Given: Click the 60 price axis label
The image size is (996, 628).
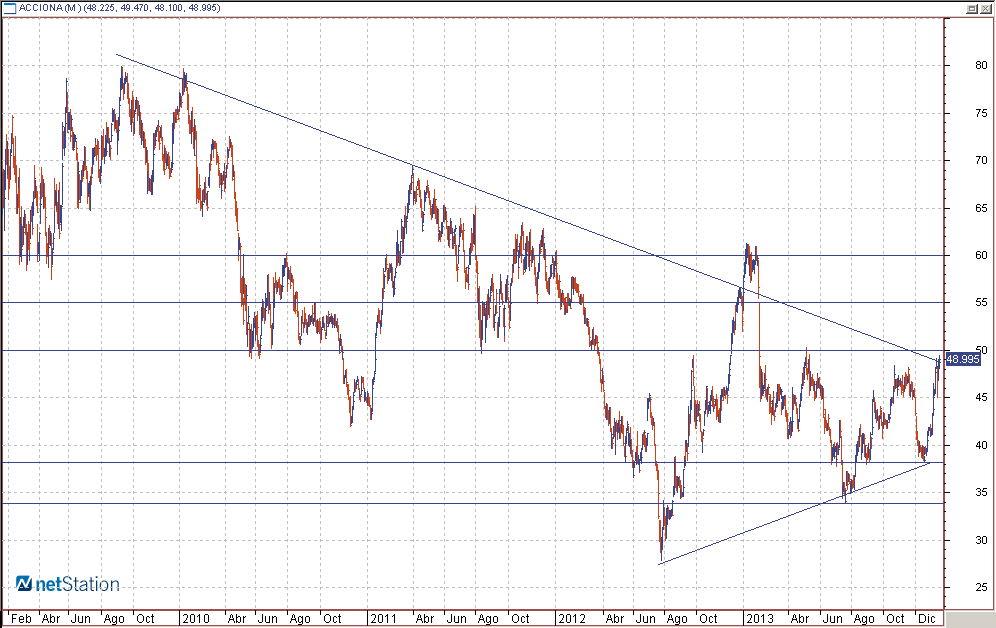Looking at the screenshot, I should tap(981, 255).
